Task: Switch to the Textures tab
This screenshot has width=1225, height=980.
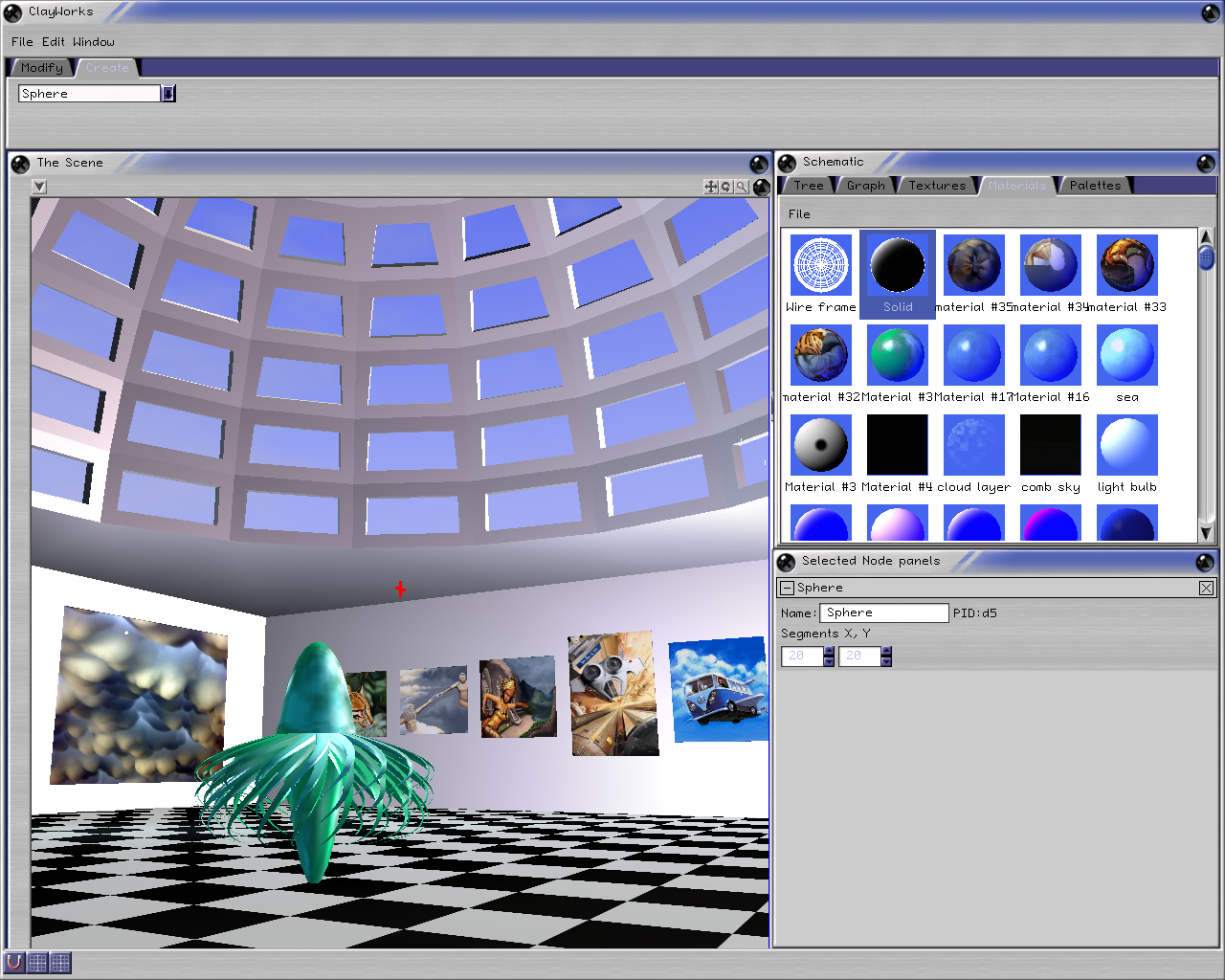Action: (937, 186)
